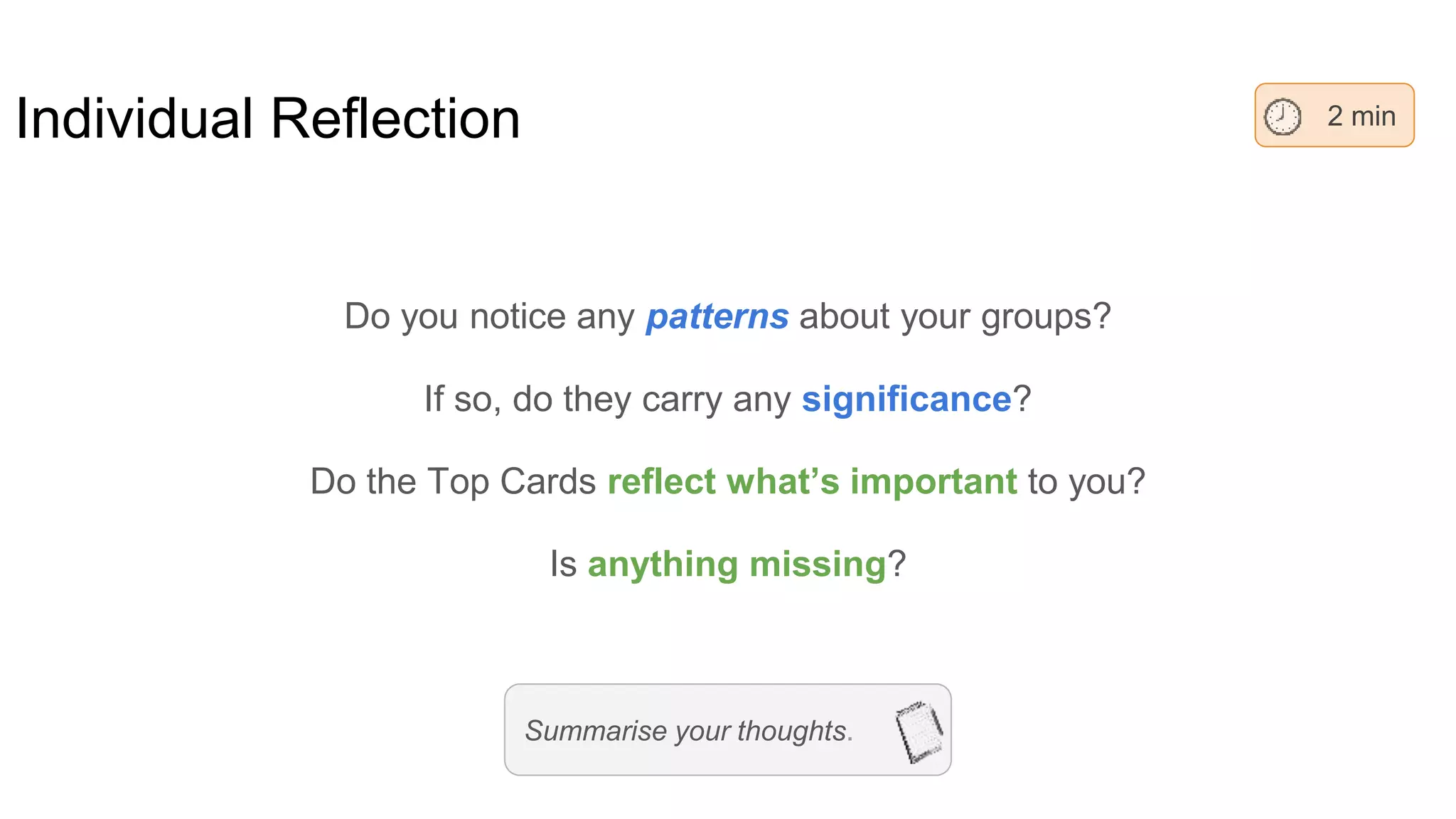Click the question mark after "significance"

point(1022,400)
